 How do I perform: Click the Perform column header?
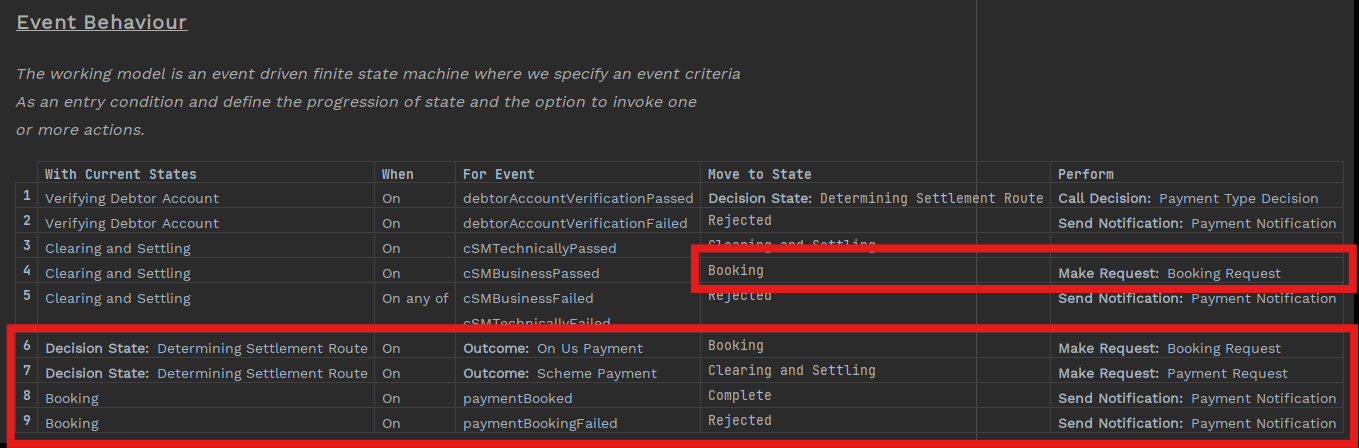[x=1085, y=174]
